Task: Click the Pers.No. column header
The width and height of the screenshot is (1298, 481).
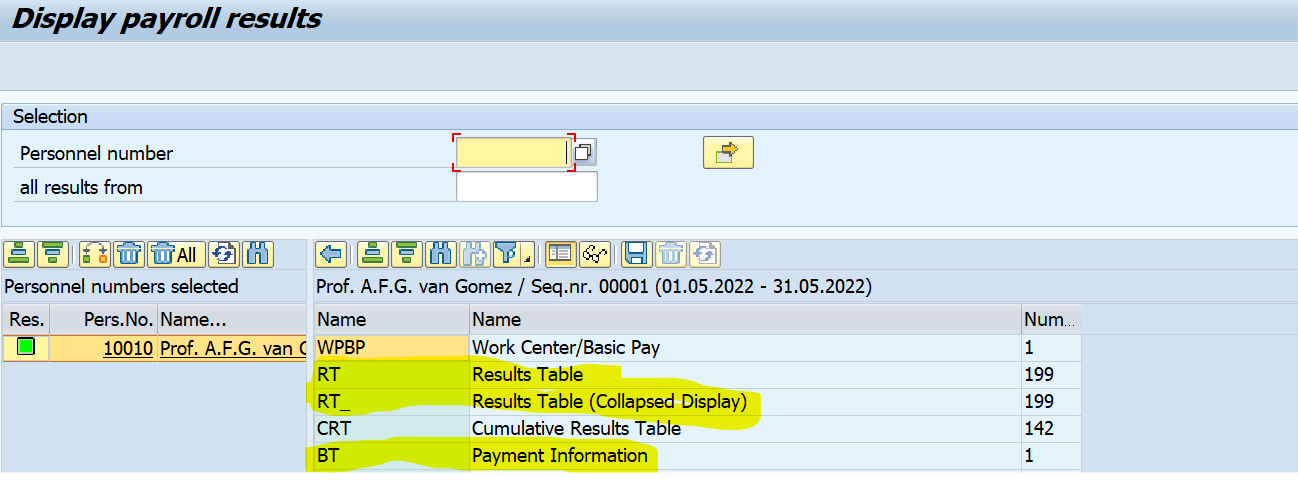Action: click(x=103, y=320)
